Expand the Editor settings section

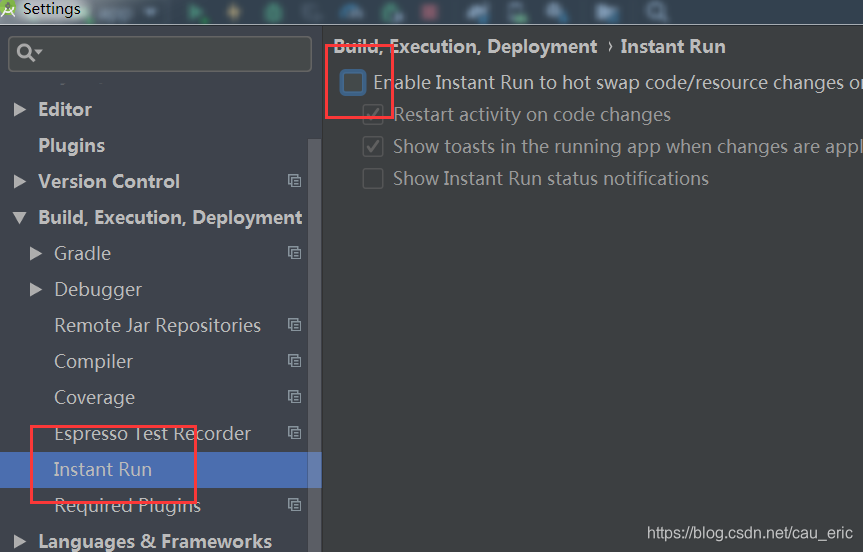[x=20, y=110]
